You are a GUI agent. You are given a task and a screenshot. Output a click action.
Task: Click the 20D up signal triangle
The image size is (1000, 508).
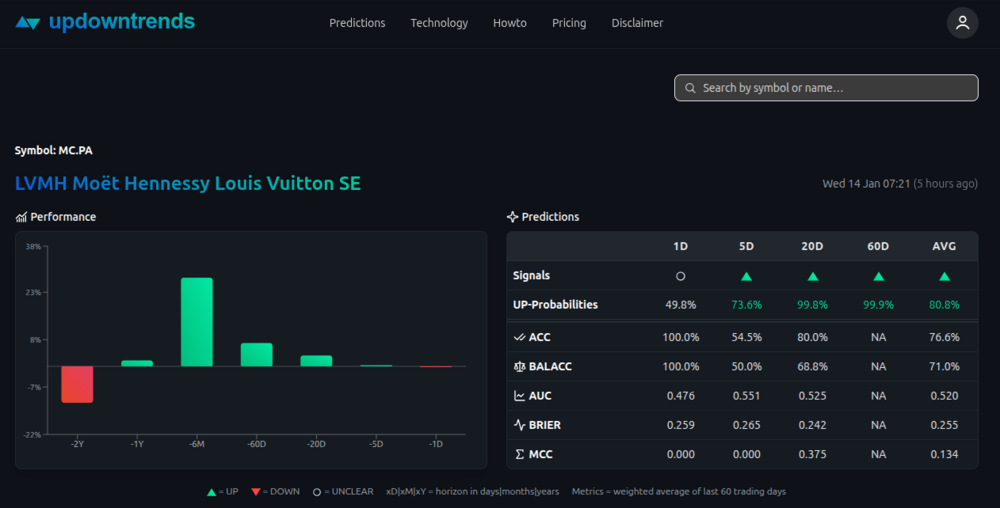pyautogui.click(x=812, y=276)
